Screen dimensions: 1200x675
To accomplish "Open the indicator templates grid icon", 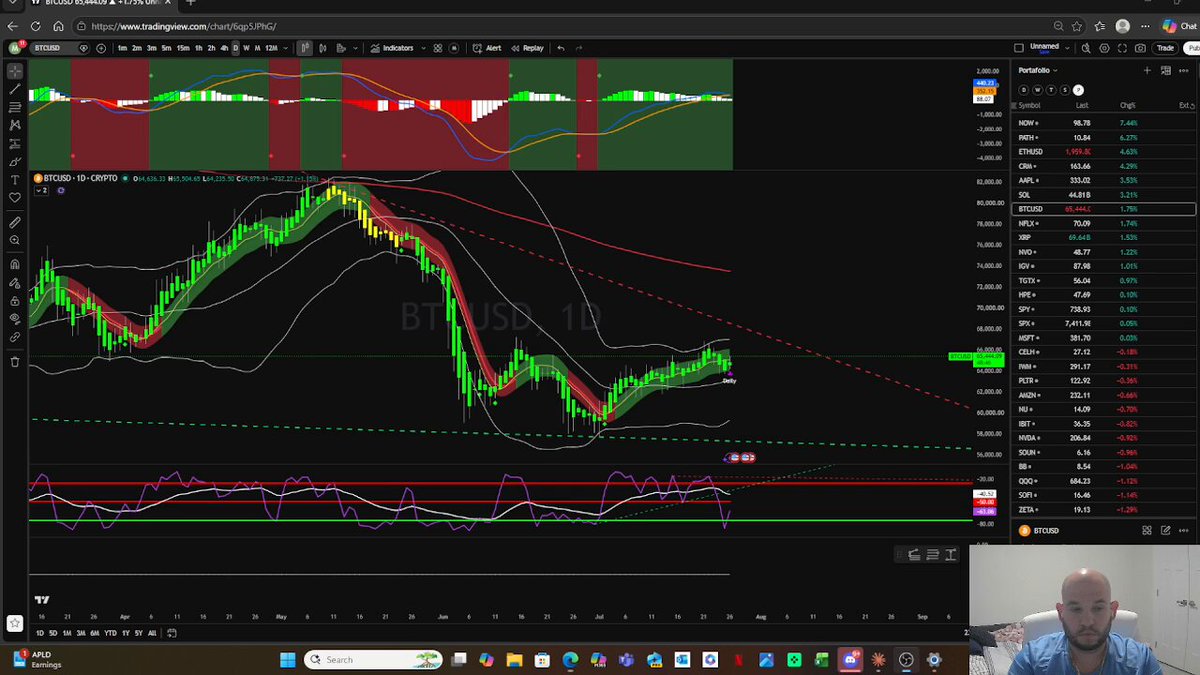I will [438, 48].
